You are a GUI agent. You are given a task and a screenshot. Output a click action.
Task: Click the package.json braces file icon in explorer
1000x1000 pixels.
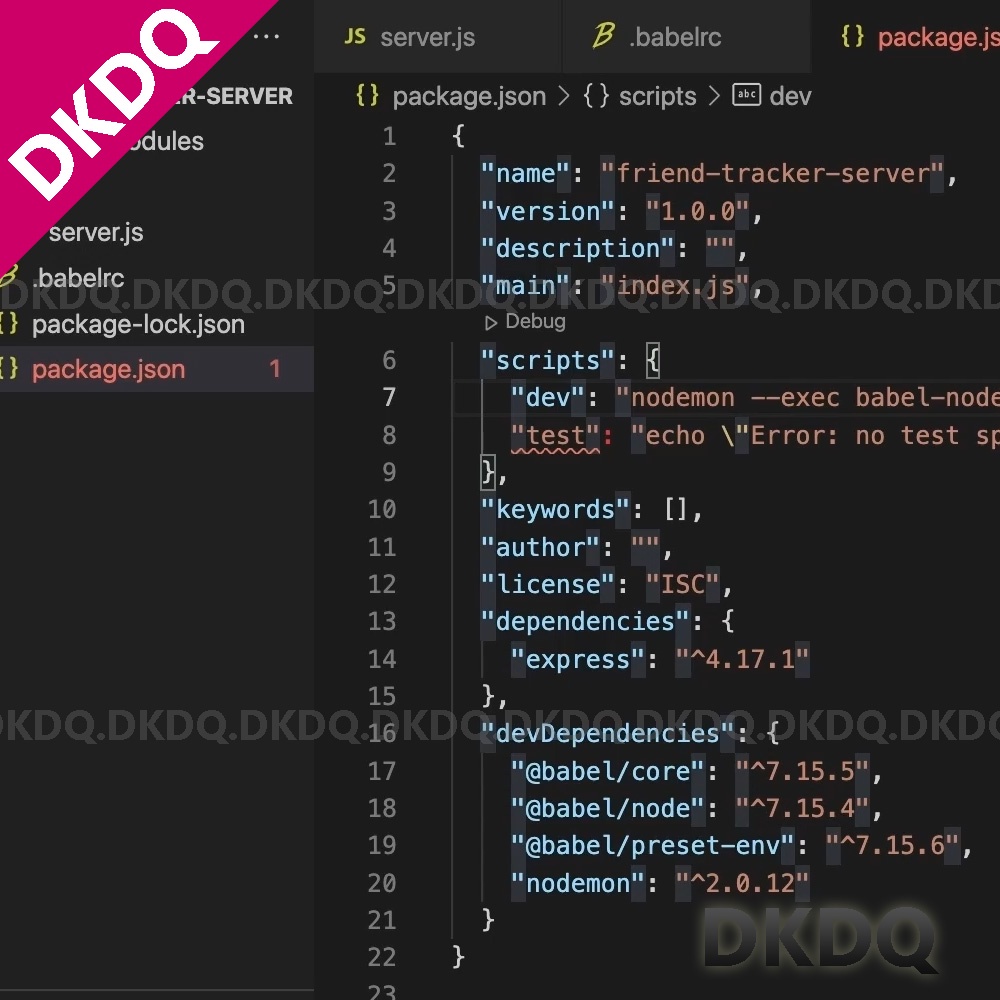(x=9, y=369)
